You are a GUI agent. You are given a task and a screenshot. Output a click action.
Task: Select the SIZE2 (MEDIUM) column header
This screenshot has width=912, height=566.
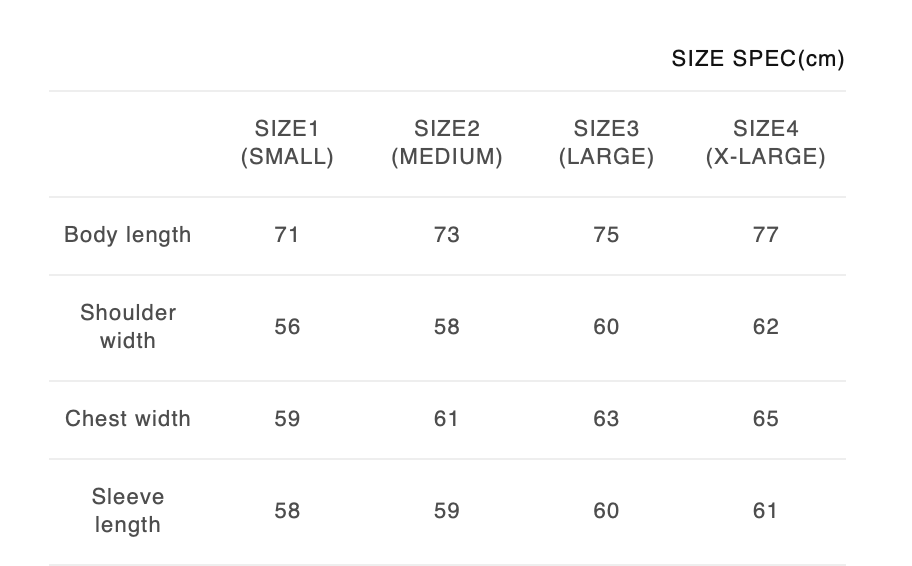[447, 143]
